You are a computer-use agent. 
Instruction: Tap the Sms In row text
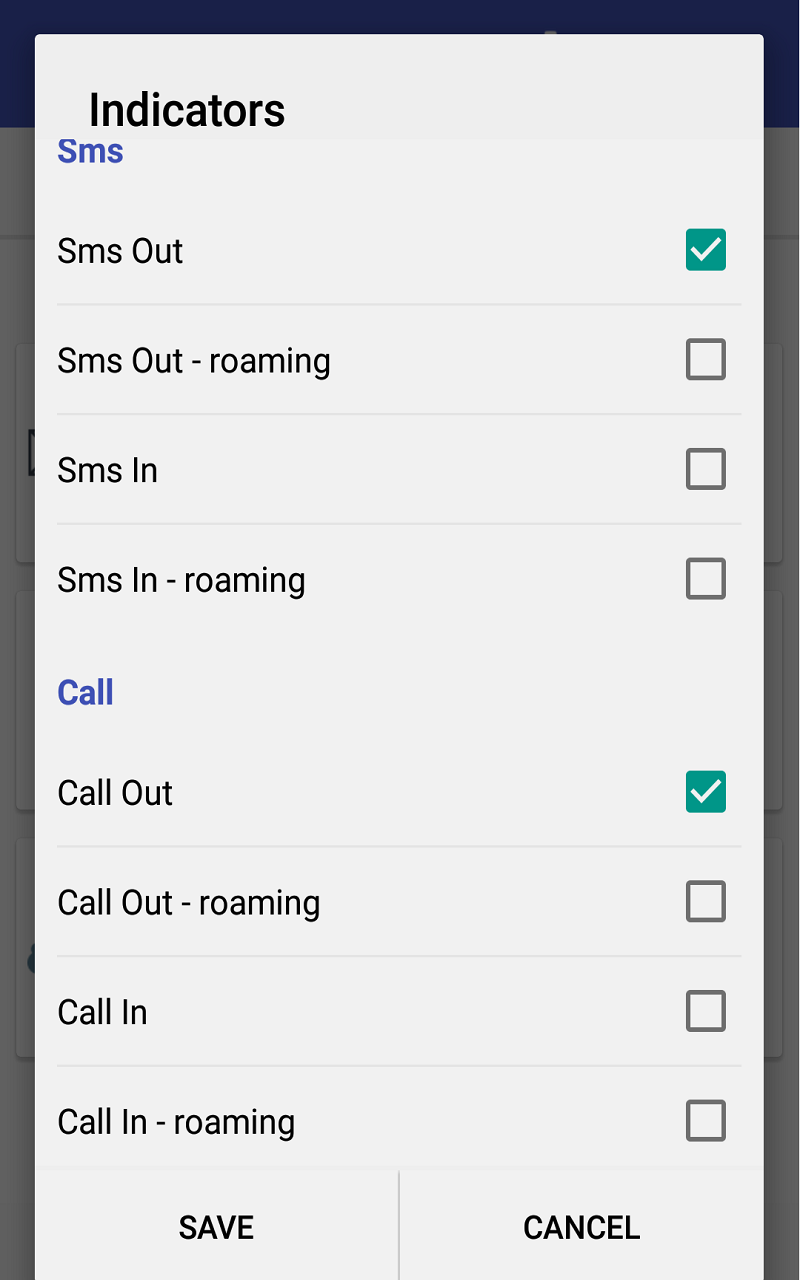(107, 470)
